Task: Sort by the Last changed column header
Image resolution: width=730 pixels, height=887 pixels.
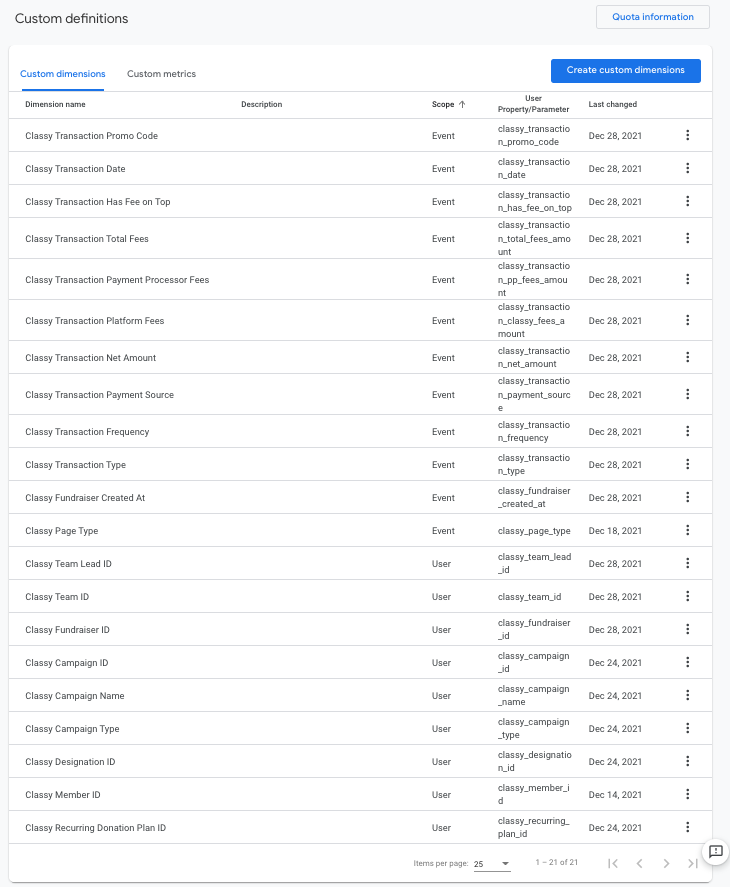Action: tap(613, 104)
